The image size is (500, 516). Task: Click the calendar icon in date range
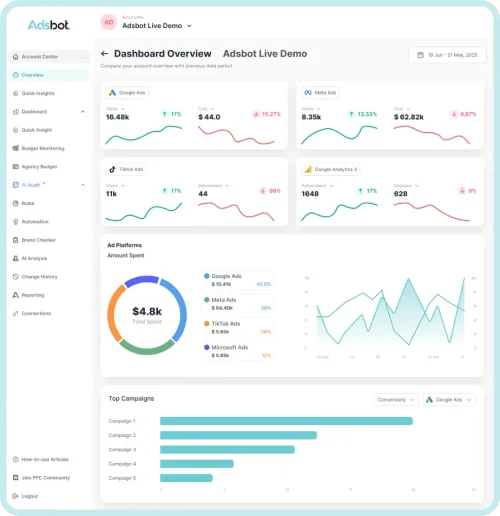click(x=421, y=55)
